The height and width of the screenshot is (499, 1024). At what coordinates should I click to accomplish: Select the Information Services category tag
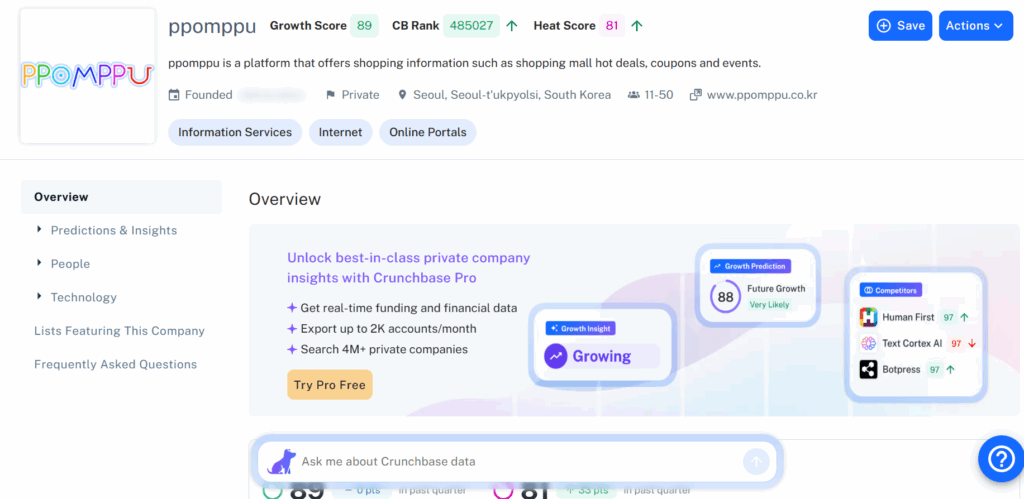[234, 132]
